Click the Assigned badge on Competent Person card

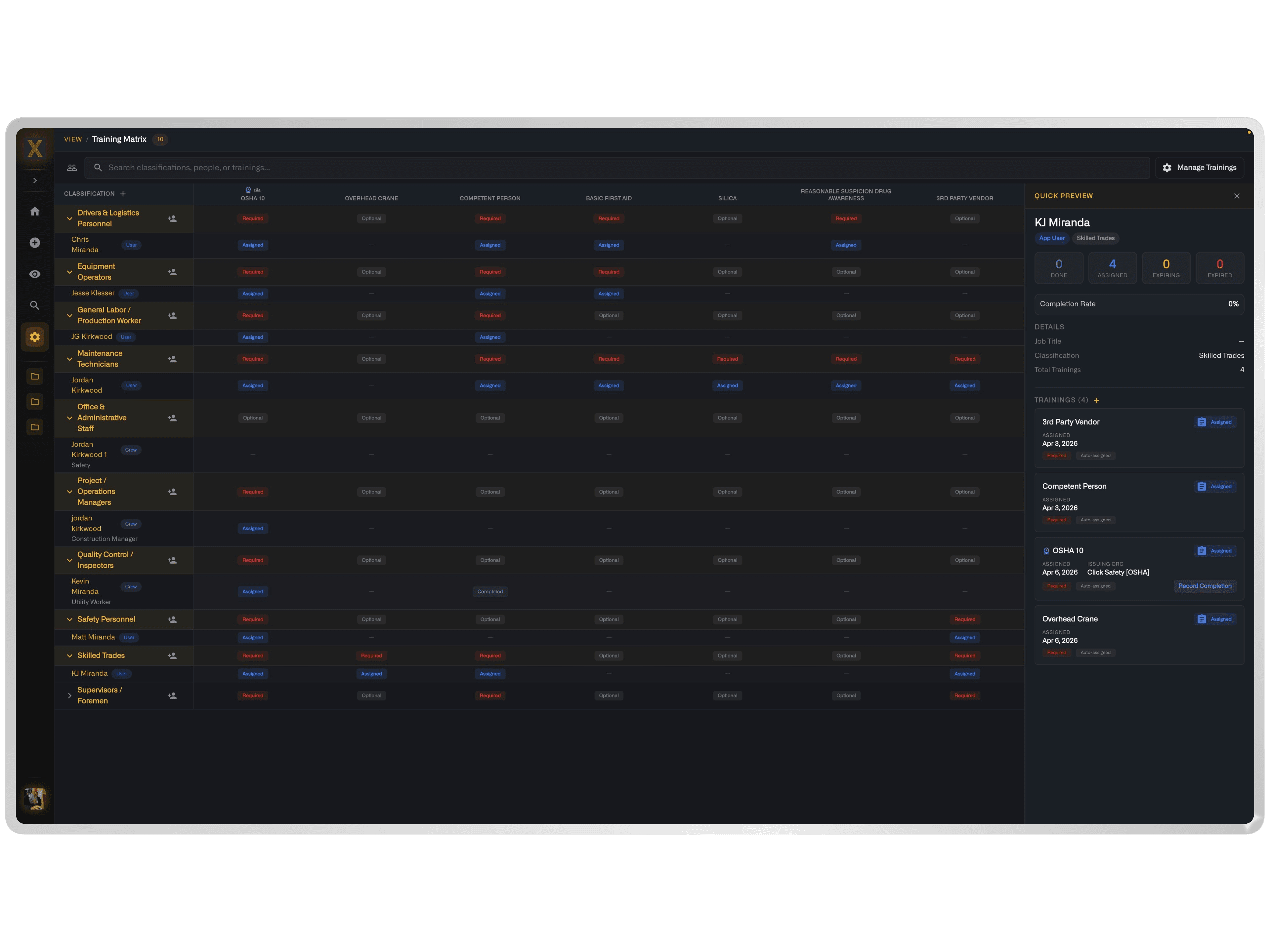[x=1215, y=487]
